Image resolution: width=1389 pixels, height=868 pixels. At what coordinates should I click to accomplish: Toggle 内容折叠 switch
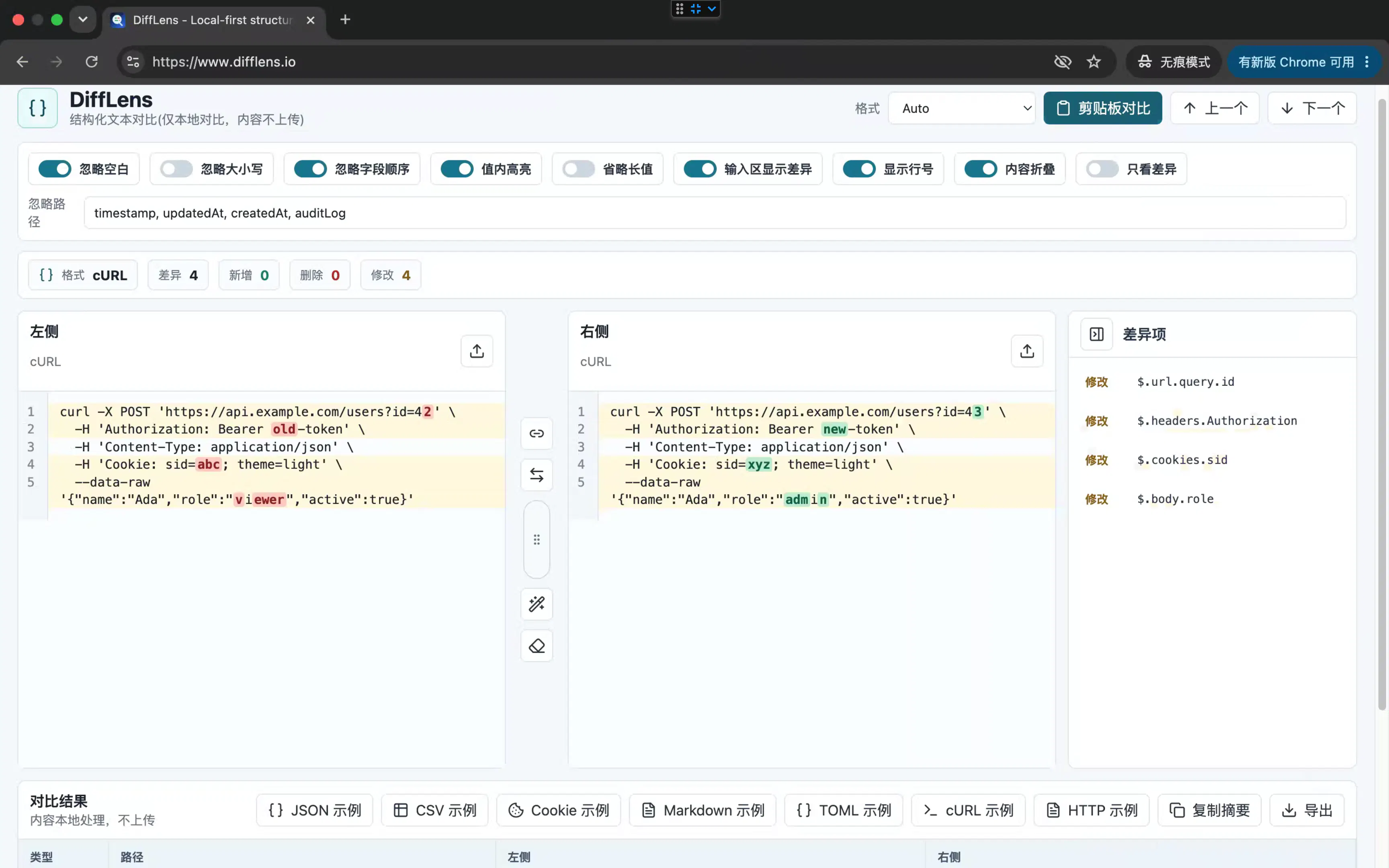point(981,169)
